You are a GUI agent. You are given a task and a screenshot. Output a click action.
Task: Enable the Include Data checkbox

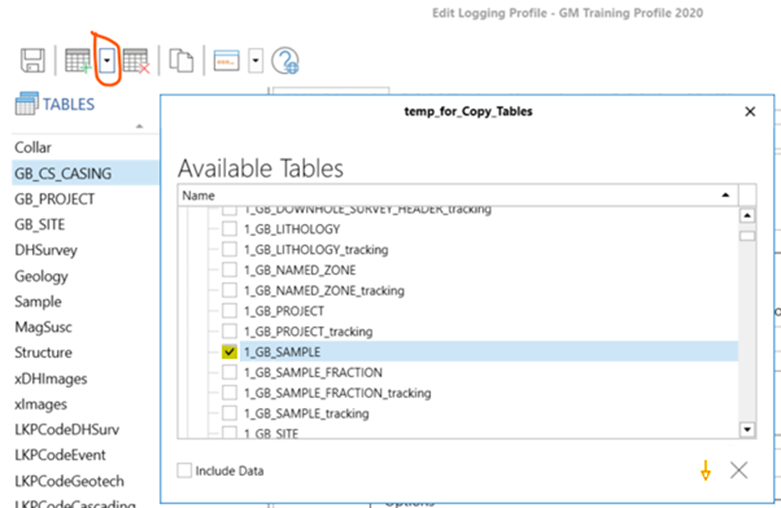click(x=185, y=470)
